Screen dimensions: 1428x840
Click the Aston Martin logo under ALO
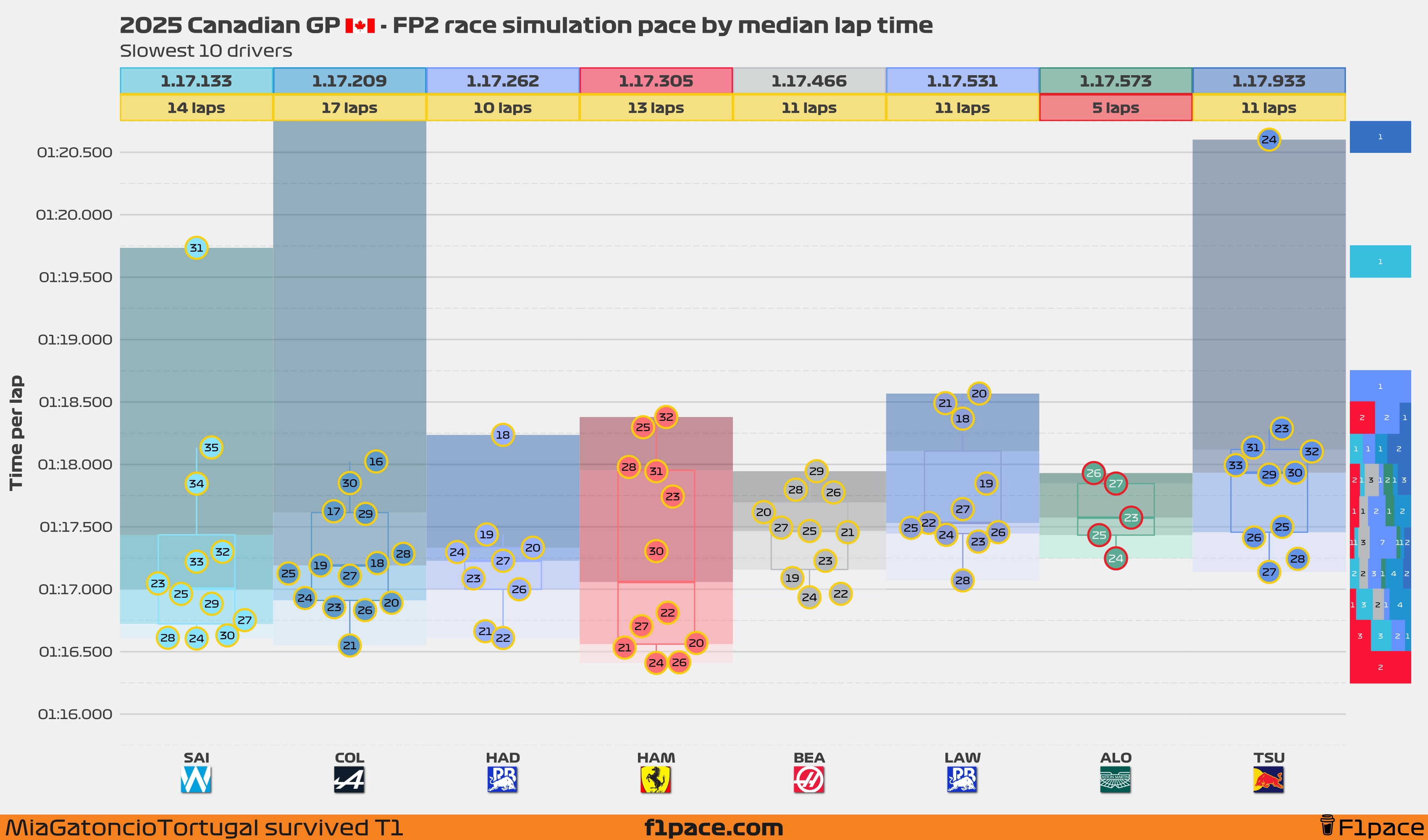pos(1115,780)
